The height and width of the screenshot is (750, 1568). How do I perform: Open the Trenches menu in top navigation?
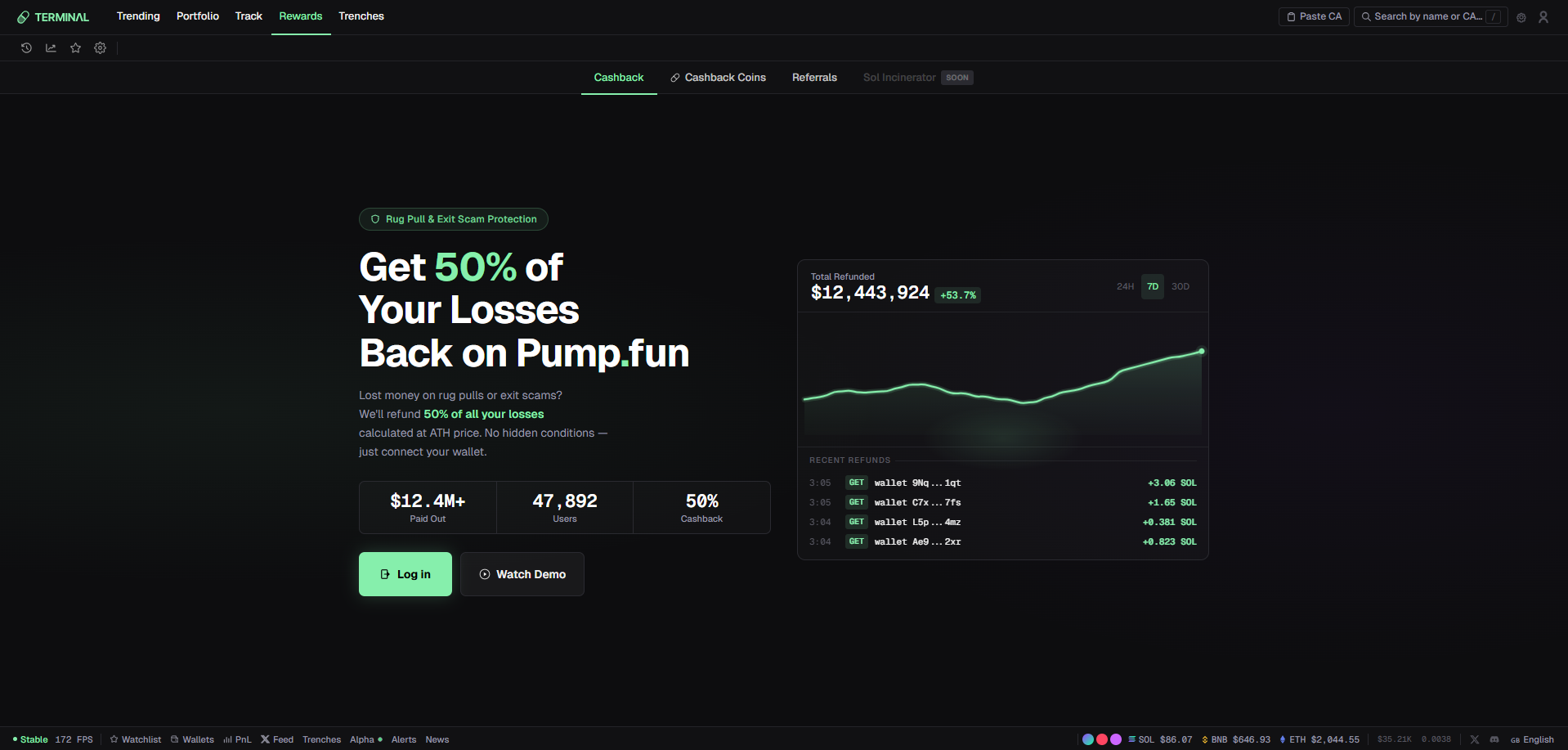pyautogui.click(x=361, y=16)
